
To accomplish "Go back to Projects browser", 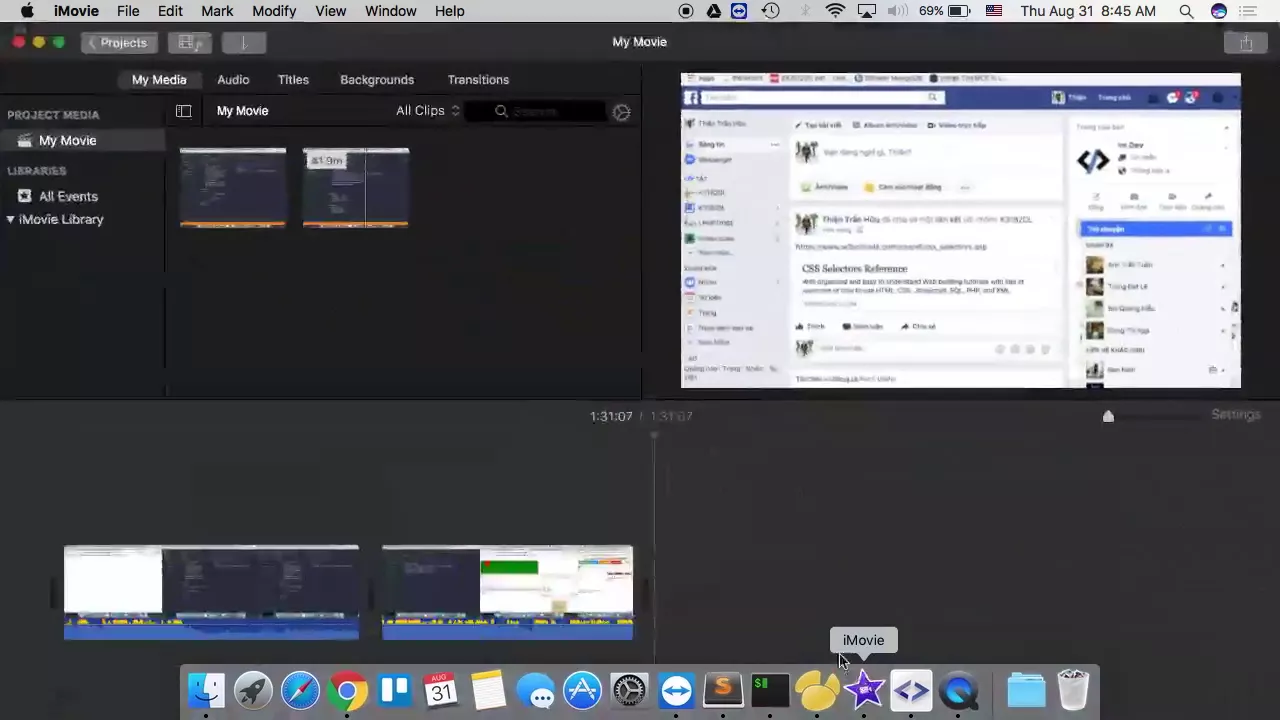I will 118,42.
